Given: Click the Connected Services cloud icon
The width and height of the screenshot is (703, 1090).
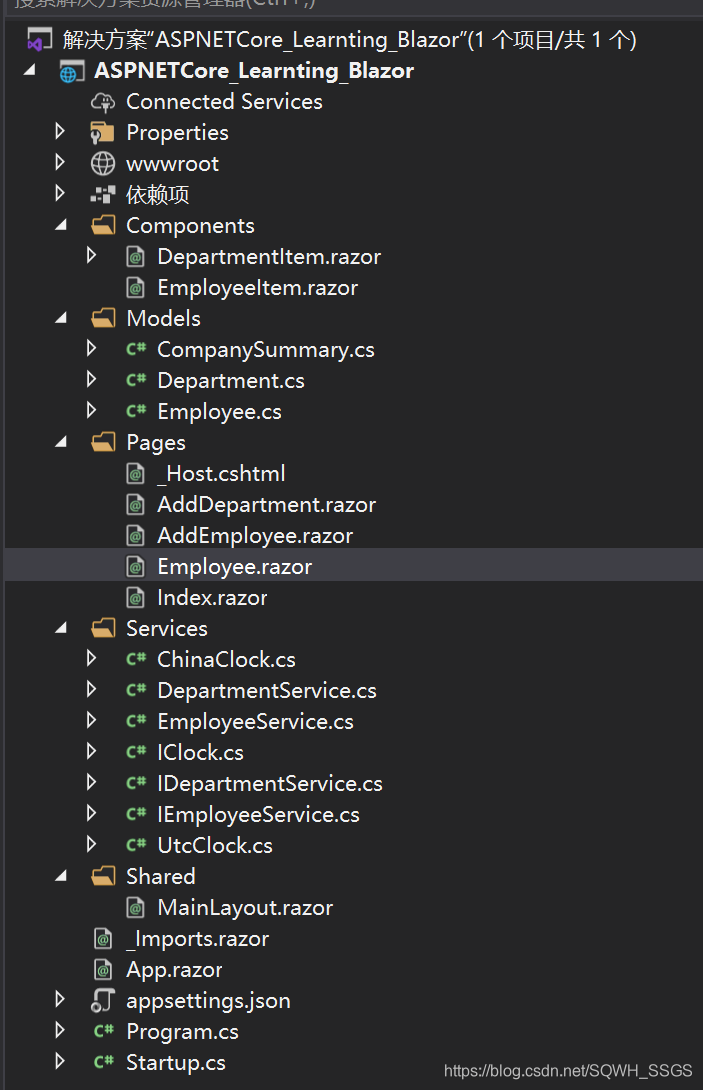Looking at the screenshot, I should tap(103, 102).
